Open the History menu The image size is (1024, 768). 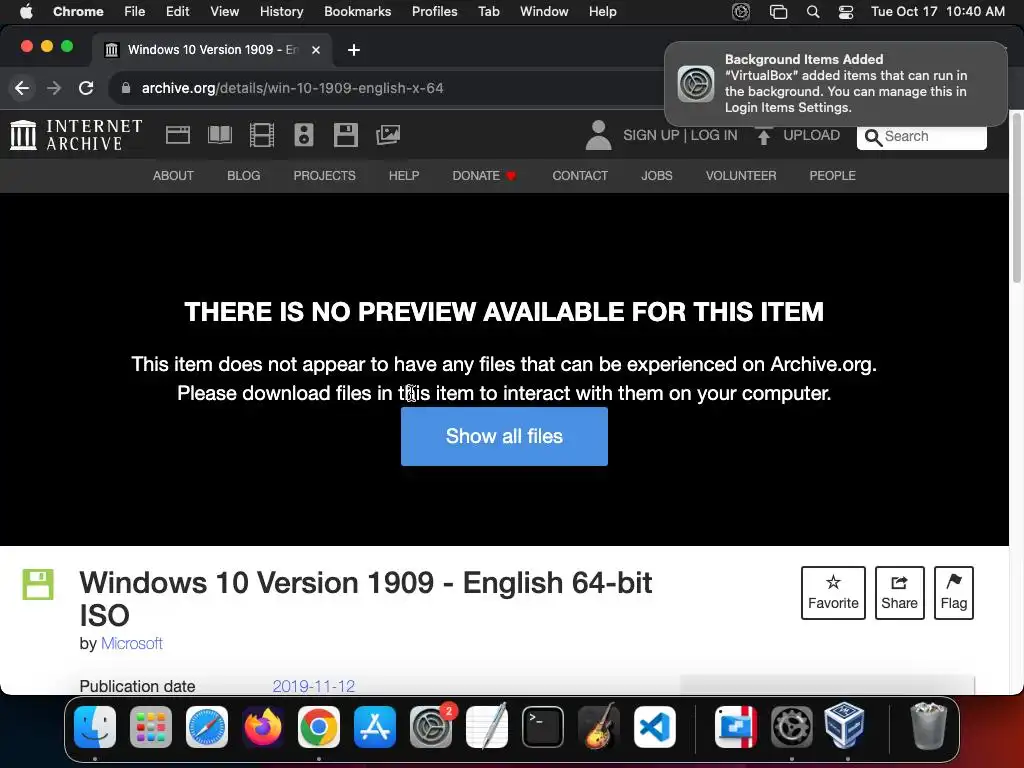(x=281, y=12)
